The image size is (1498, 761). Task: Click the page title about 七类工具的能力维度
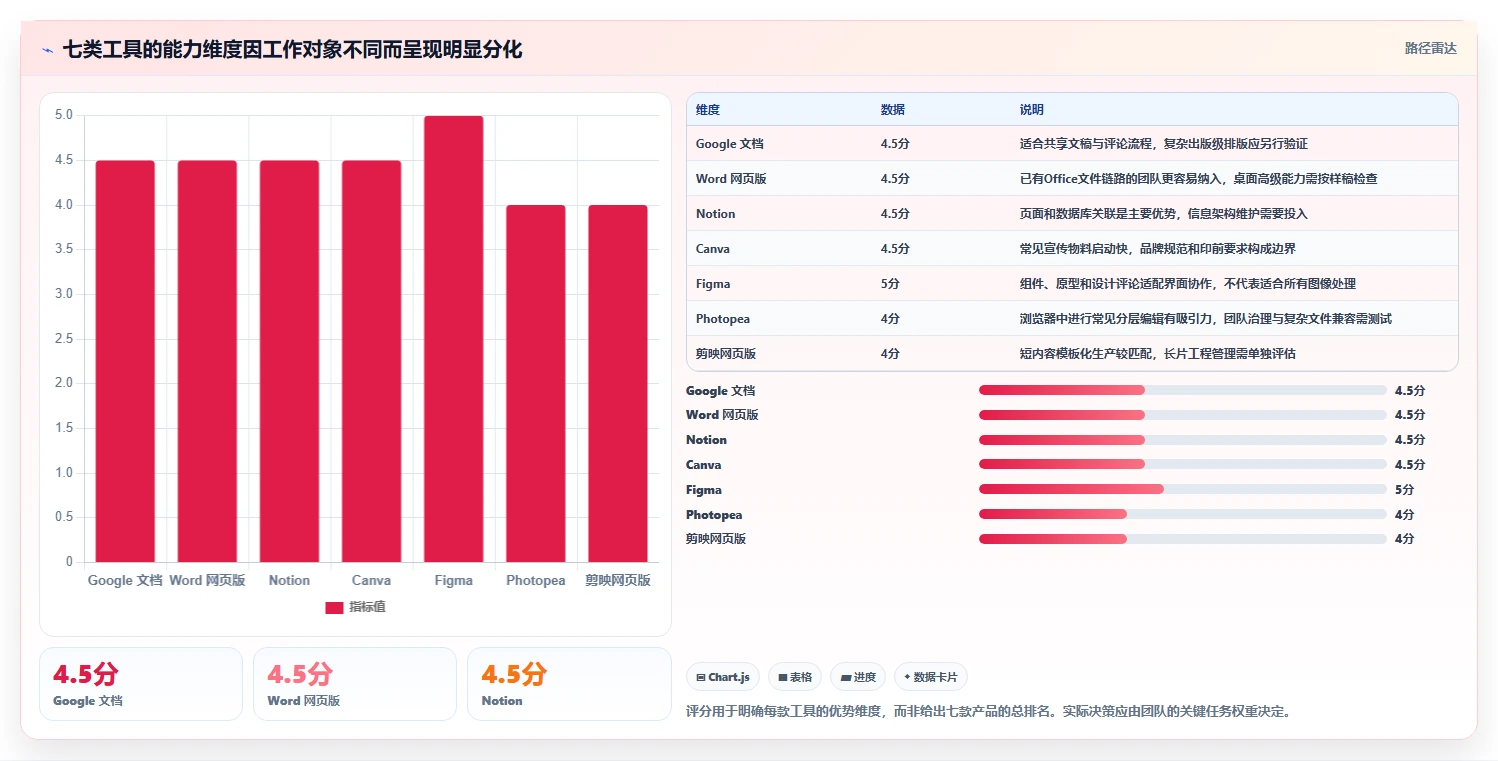point(292,49)
